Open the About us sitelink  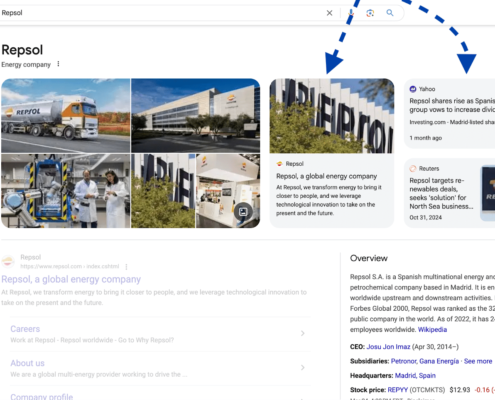point(27,363)
